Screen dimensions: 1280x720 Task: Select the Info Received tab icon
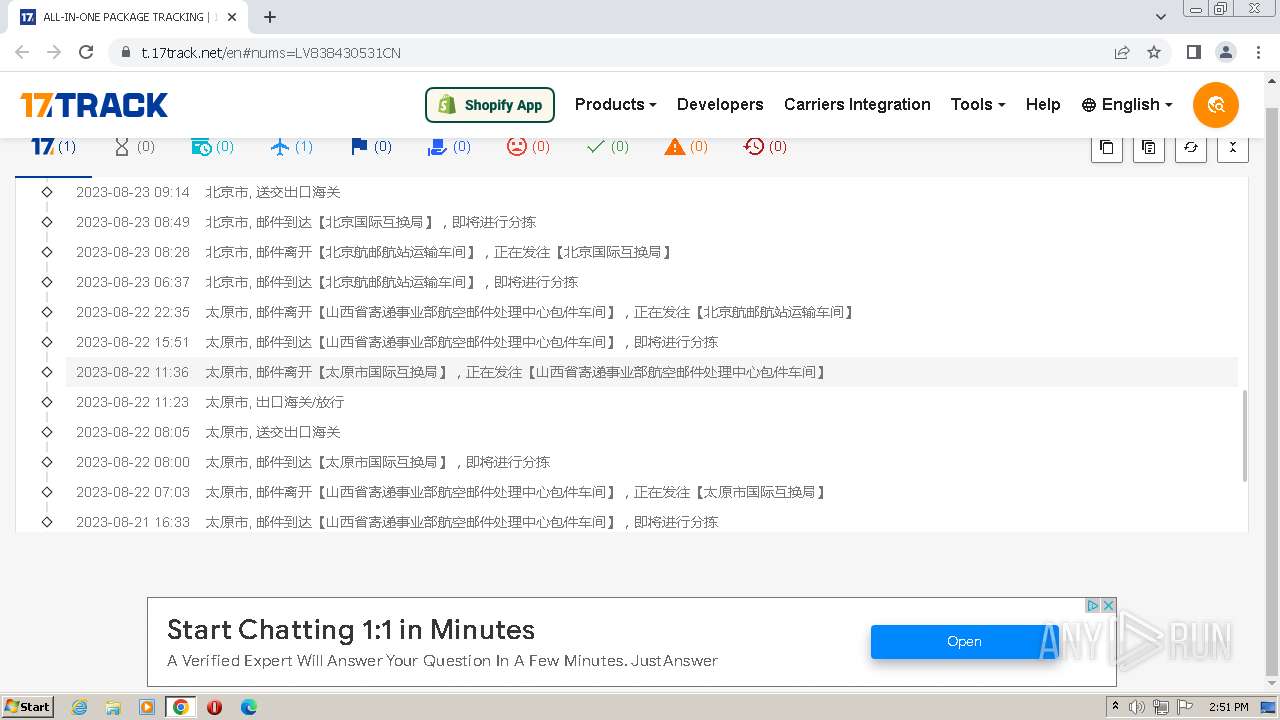[212, 146]
